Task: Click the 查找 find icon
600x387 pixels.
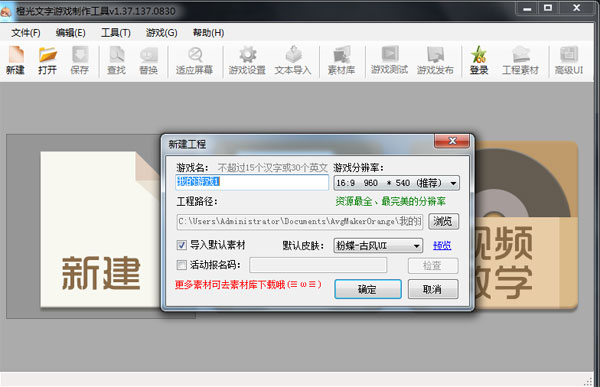Action: coord(116,60)
